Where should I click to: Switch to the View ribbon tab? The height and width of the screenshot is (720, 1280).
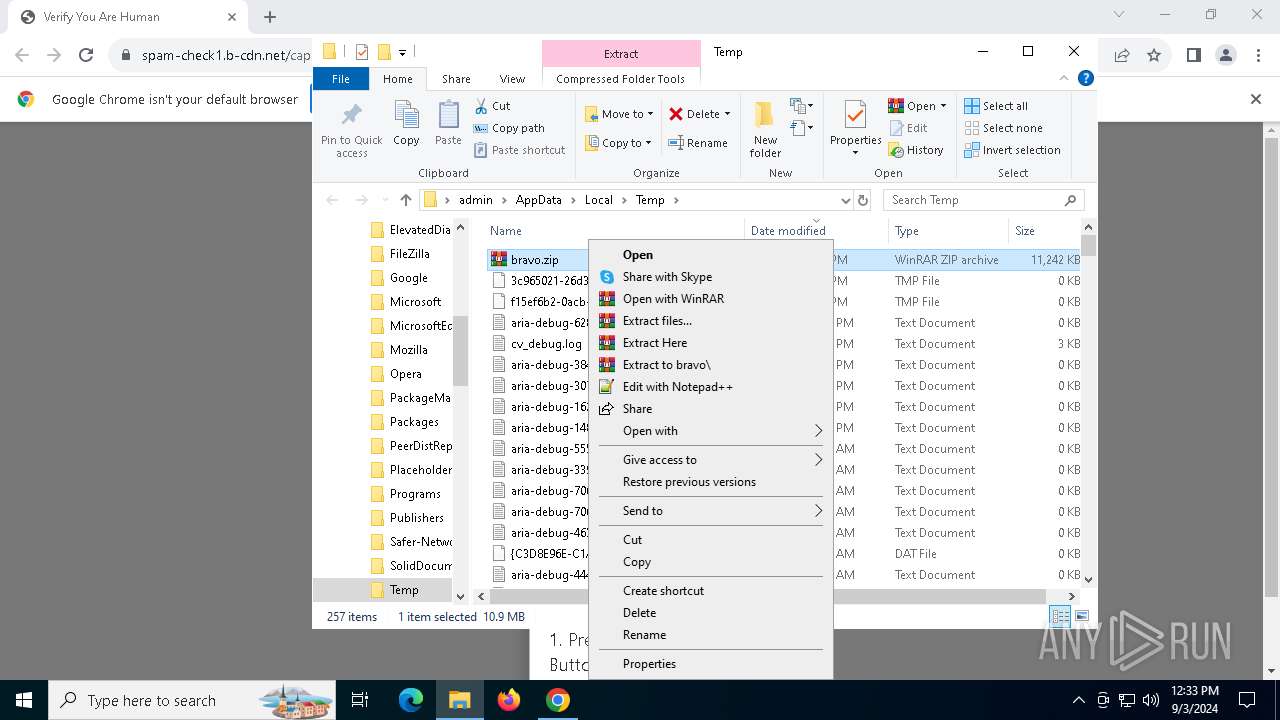512,79
